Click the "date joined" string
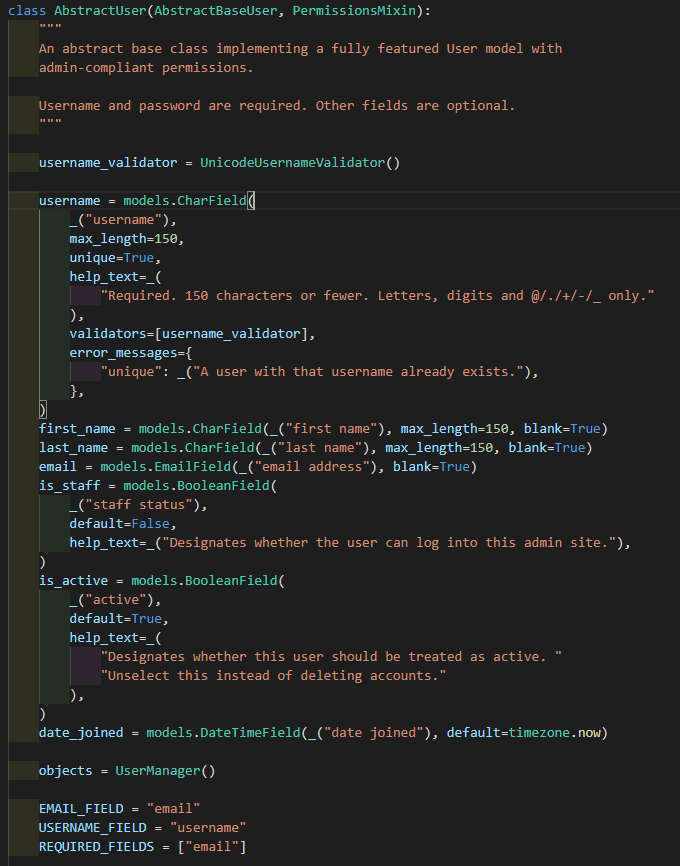 click(x=374, y=732)
